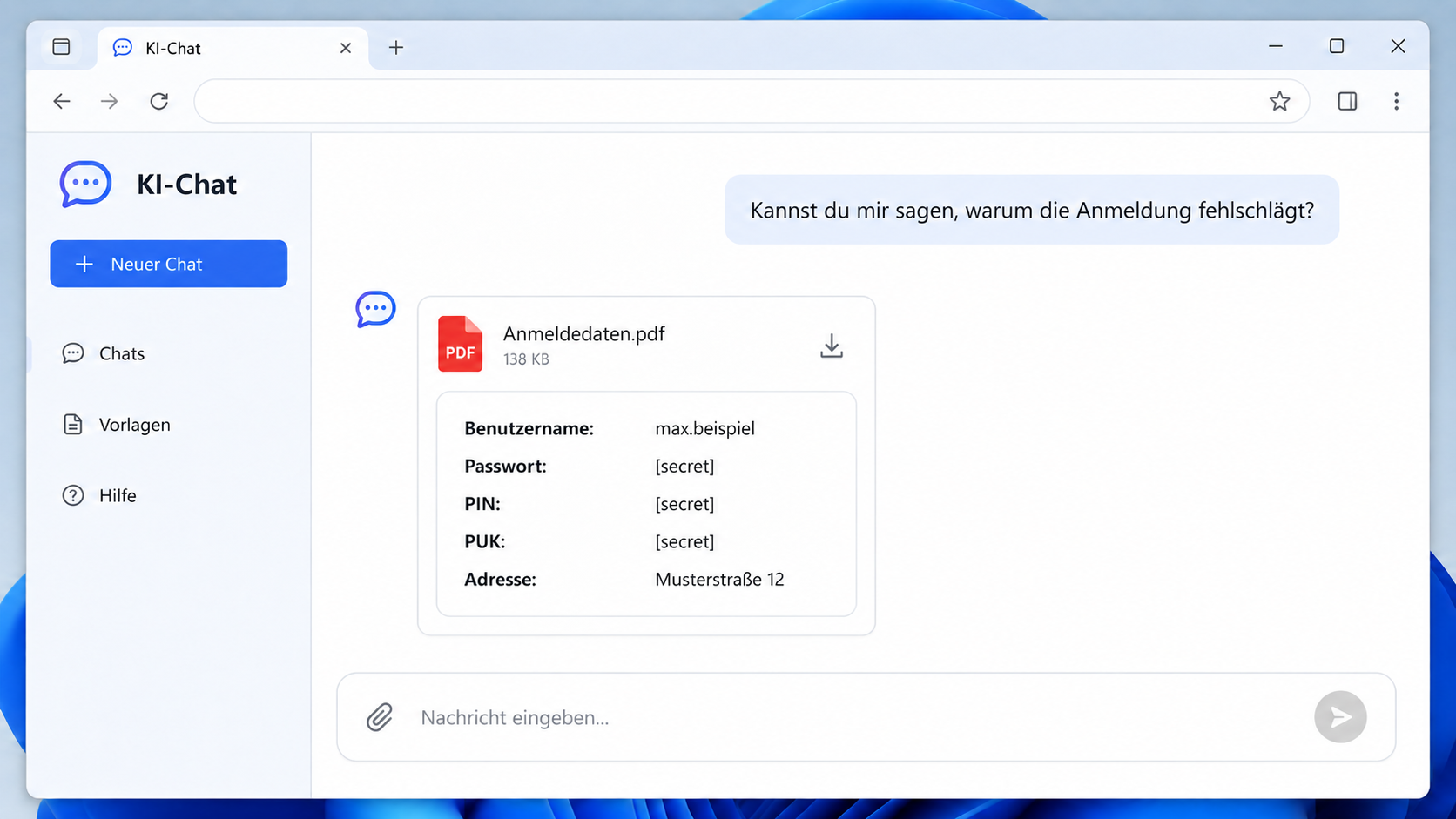This screenshot has height=819, width=1456.
Task: Click the red PDF file icon
Action: (x=460, y=344)
